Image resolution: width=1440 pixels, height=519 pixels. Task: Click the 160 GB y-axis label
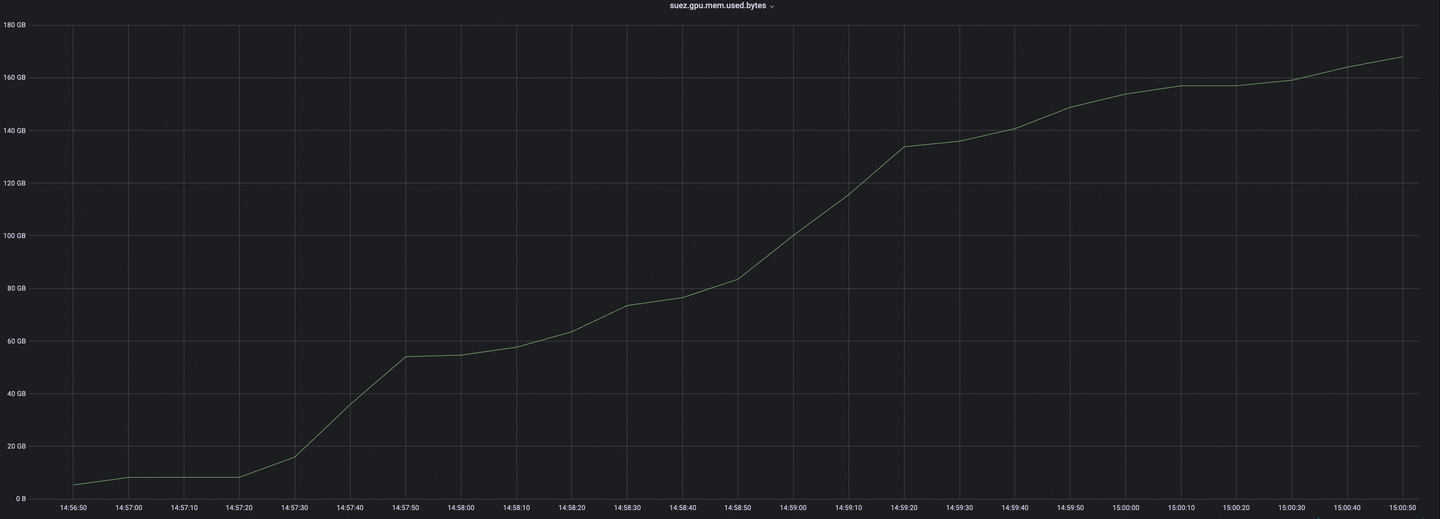[x=15, y=78]
